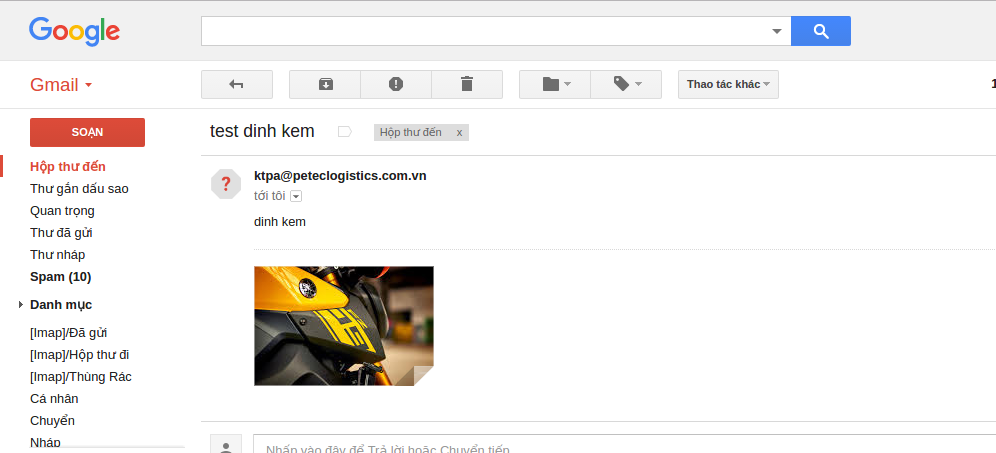This screenshot has width=996, height=453.
Task: Open Thư gắn dấu sao folder
Action: pos(79,189)
